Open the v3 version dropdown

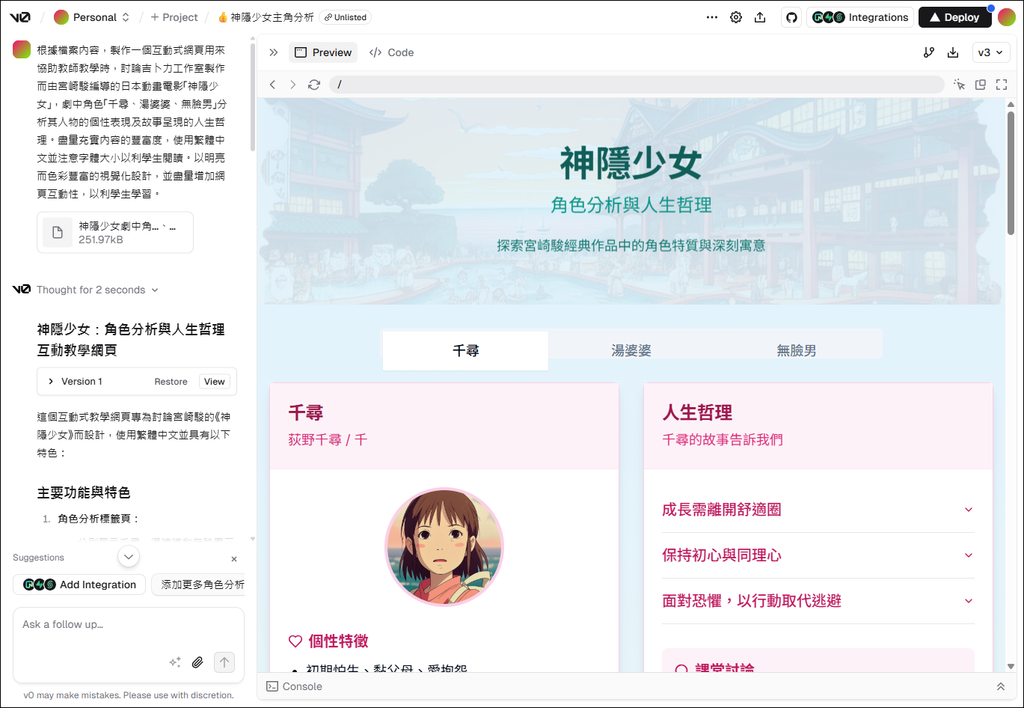[x=991, y=52]
